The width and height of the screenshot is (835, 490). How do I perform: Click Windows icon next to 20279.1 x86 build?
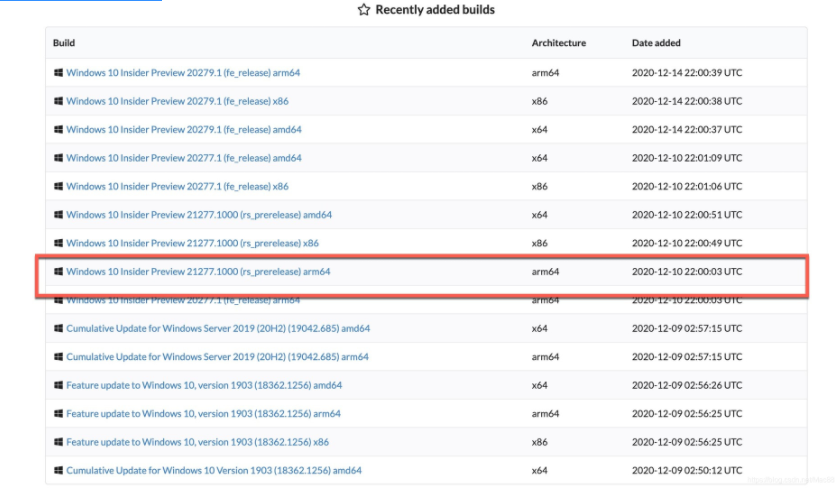59,101
